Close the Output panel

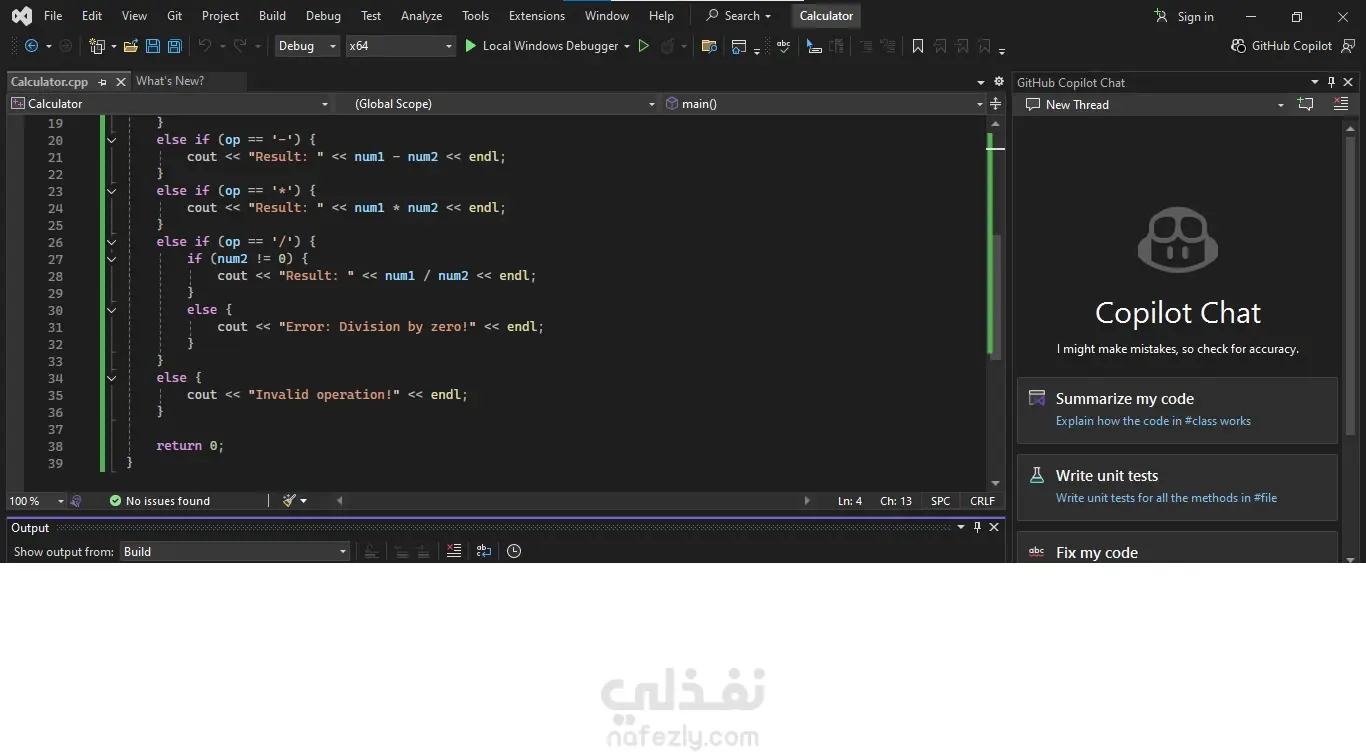click(994, 527)
